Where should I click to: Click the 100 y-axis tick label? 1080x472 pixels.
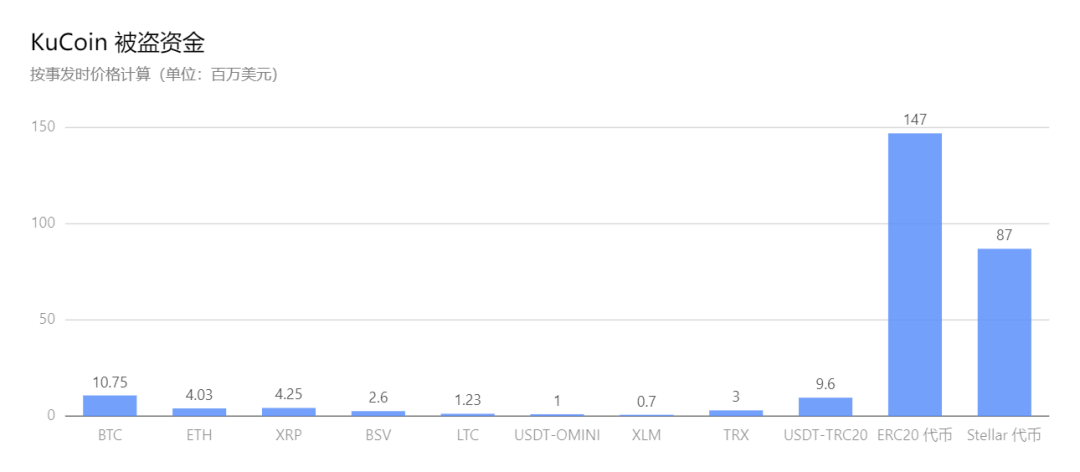coord(43,223)
